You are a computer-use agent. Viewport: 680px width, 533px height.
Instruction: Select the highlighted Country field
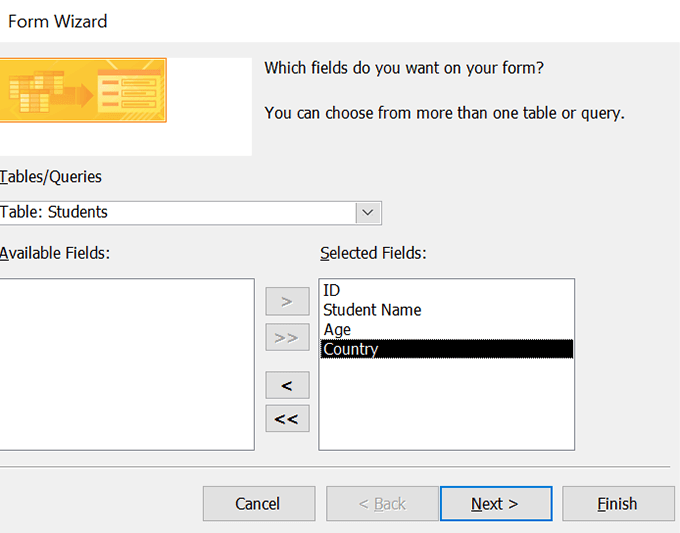click(350, 349)
